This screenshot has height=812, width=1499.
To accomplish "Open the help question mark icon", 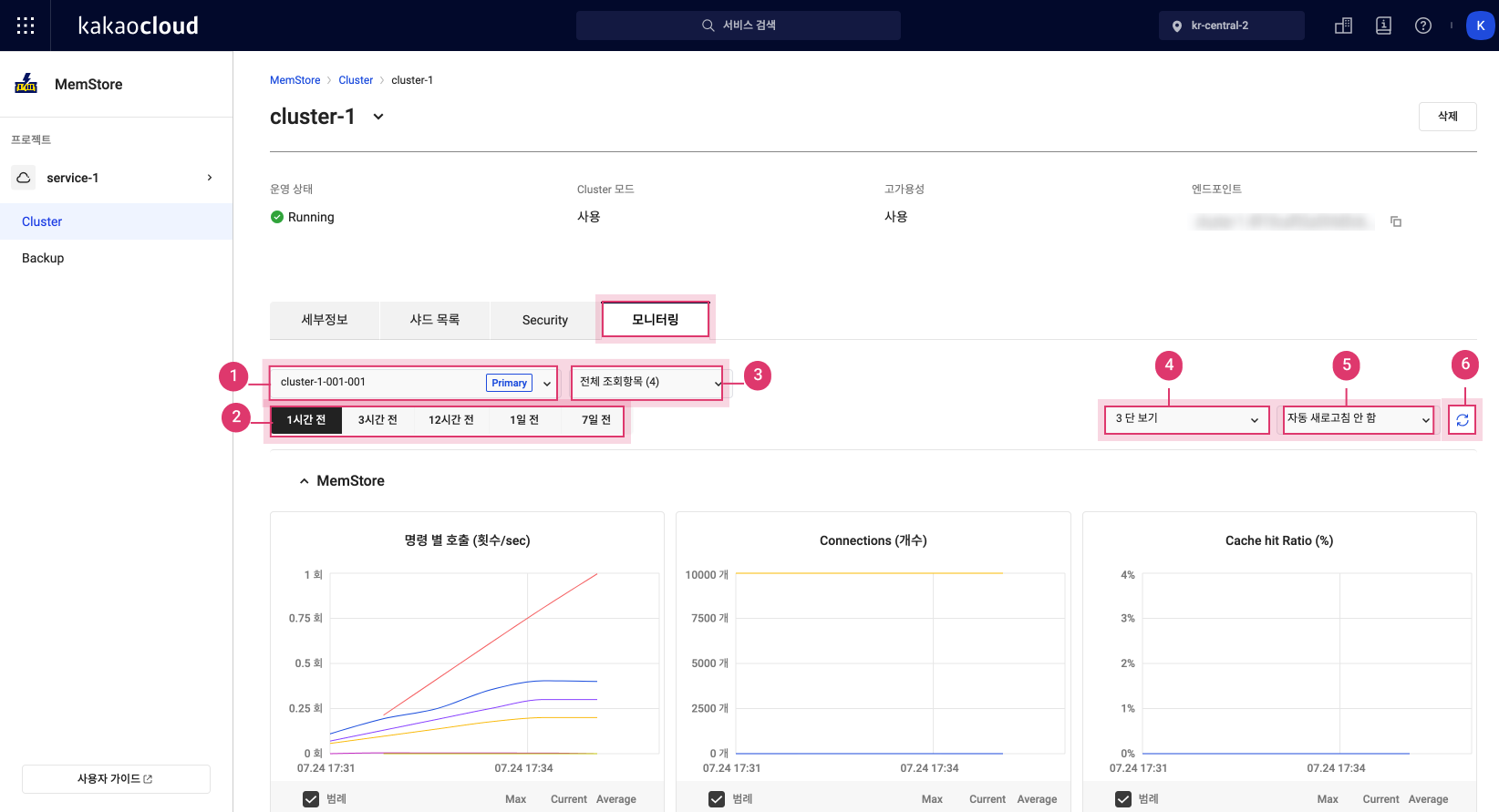I will [x=1423, y=26].
